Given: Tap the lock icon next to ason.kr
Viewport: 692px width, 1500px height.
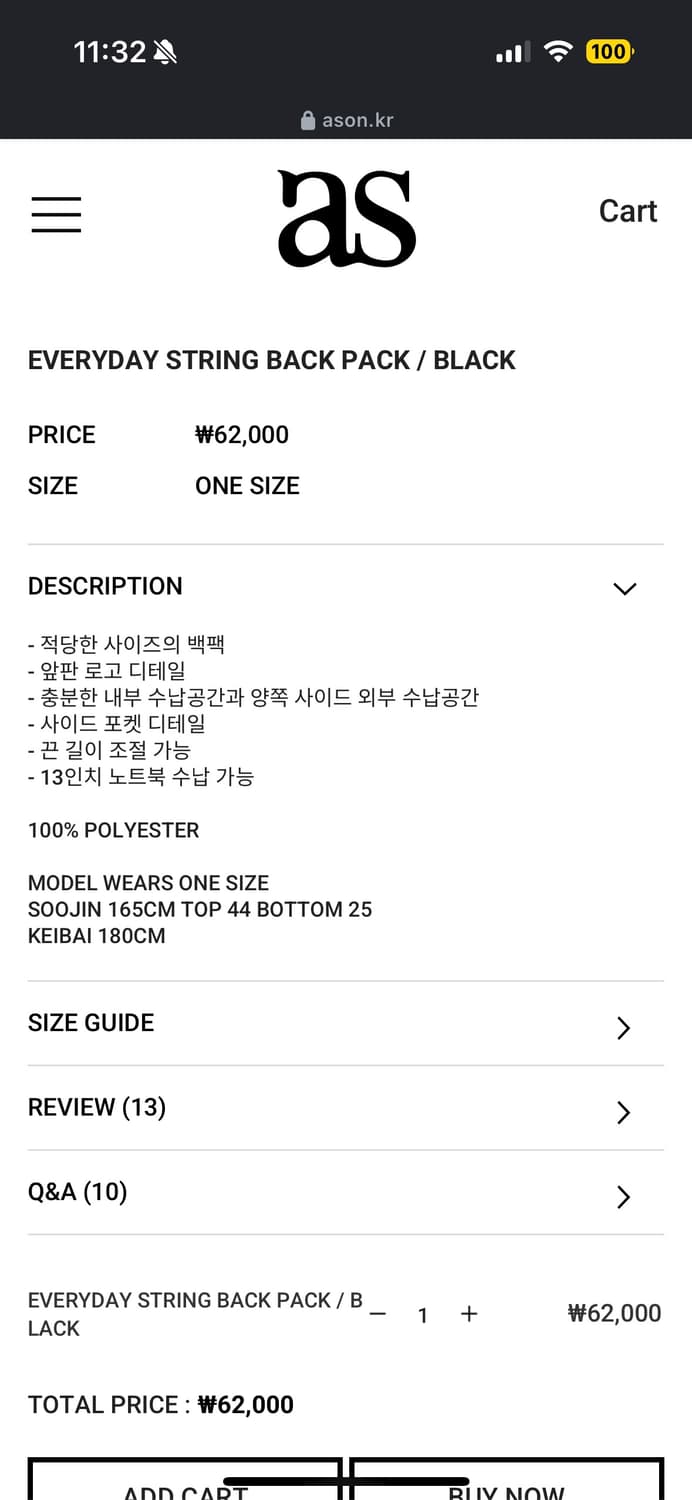Looking at the screenshot, I should (x=306, y=119).
